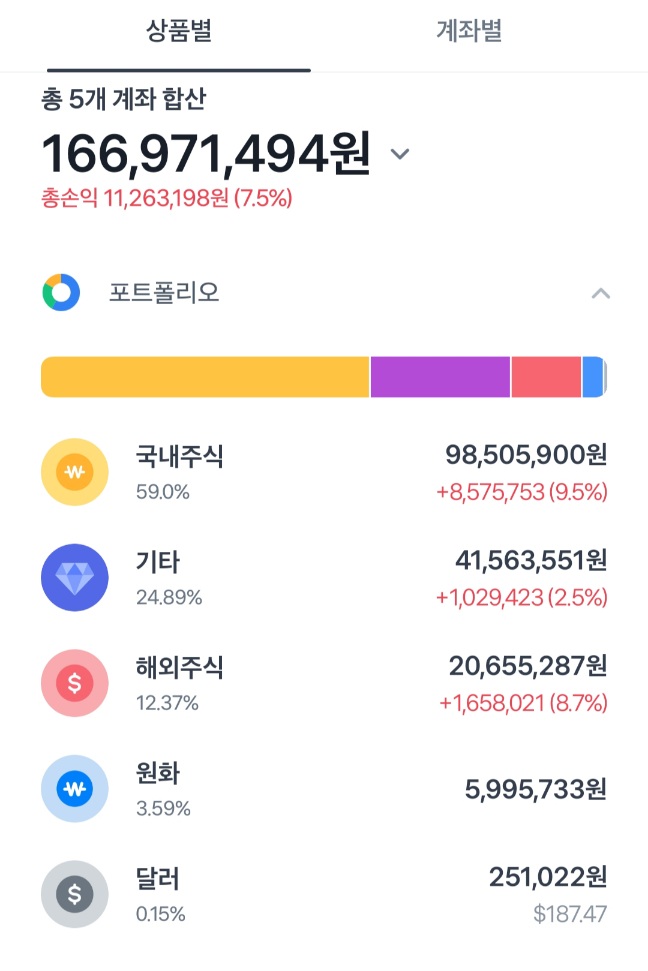Open the 해외주식 20,655,287원 amount
Image resolution: width=648 pixels, height=971 pixels.
[528, 666]
